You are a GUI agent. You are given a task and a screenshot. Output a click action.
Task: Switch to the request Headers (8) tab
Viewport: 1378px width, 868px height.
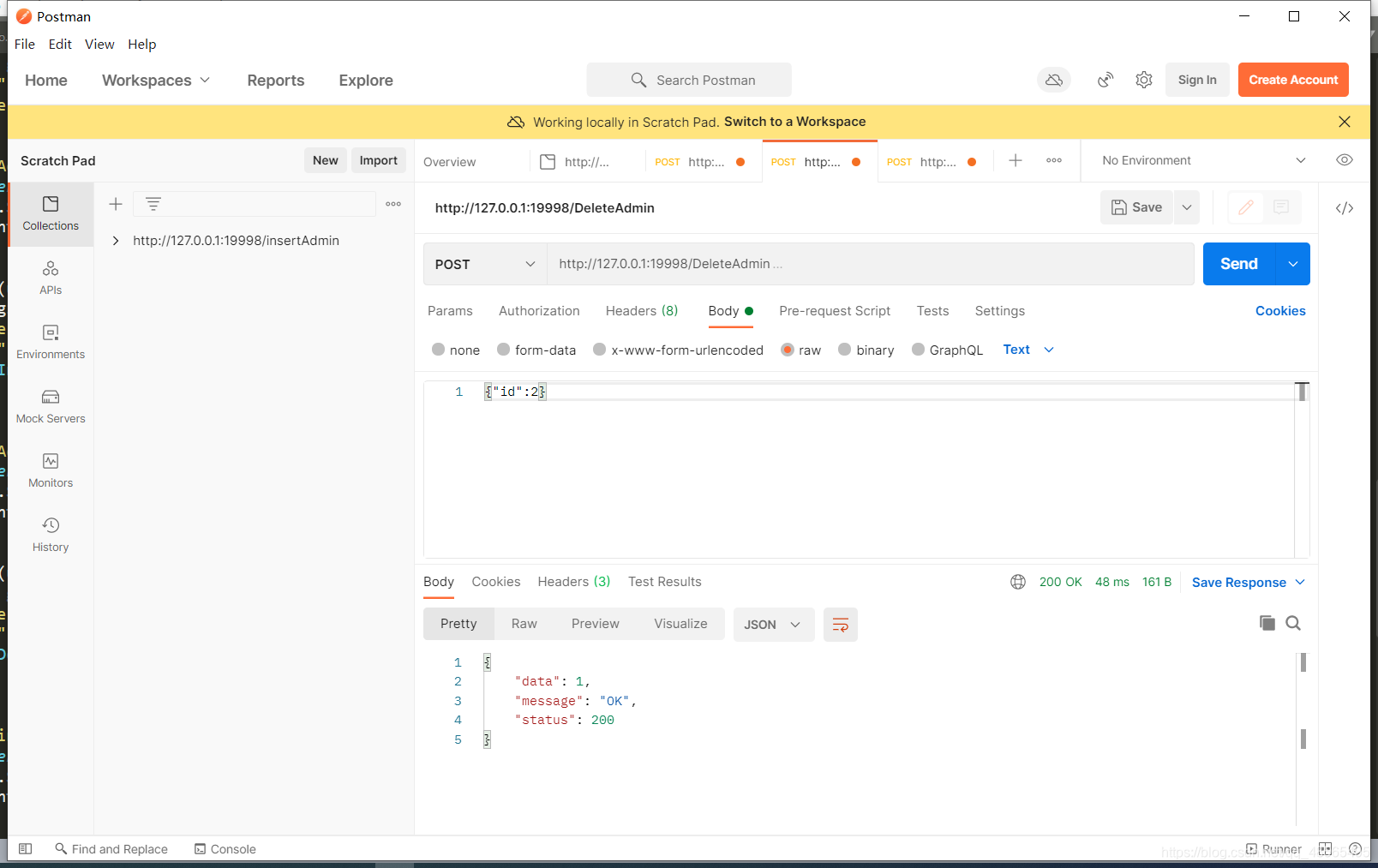(642, 311)
